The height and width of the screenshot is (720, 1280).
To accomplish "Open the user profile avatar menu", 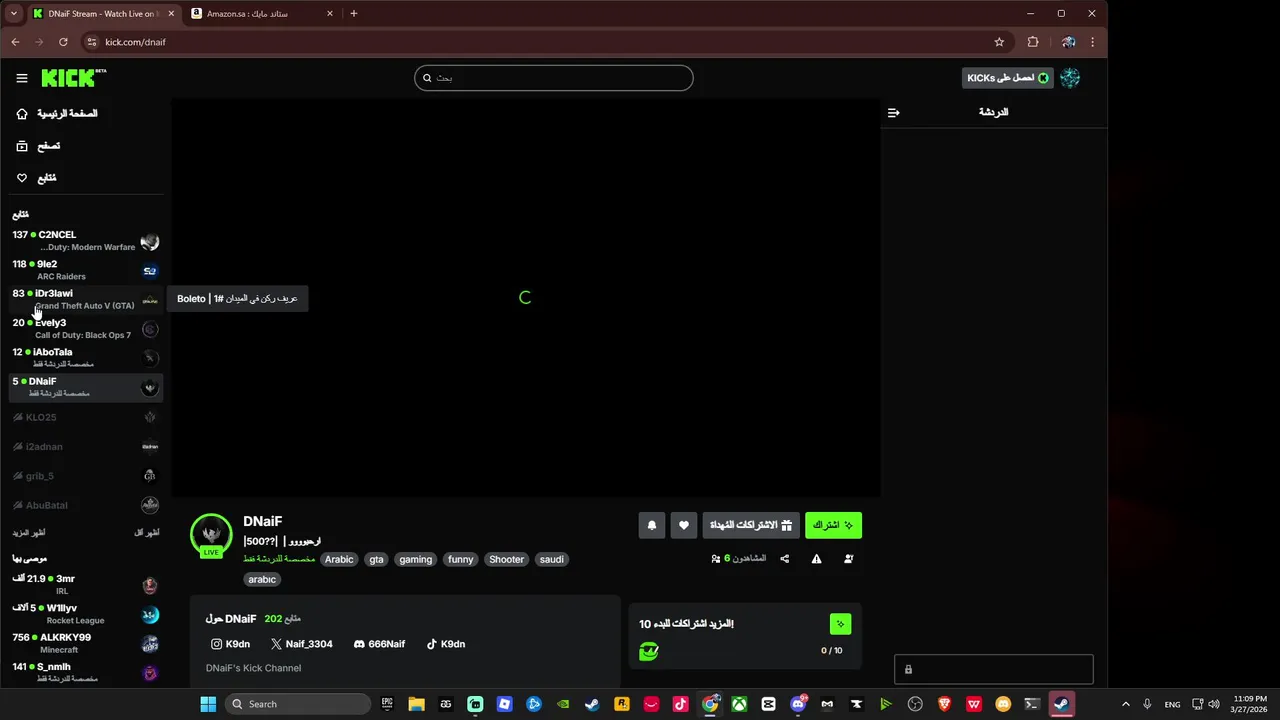I will pyautogui.click(x=1070, y=78).
